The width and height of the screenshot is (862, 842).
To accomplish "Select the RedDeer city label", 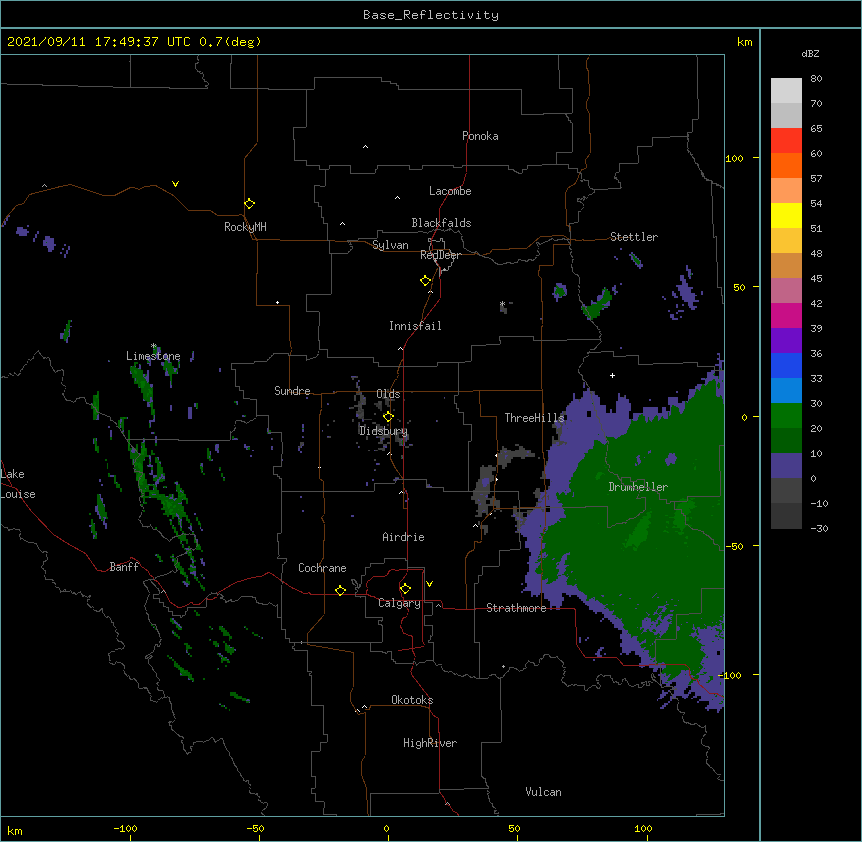I will coord(440,255).
